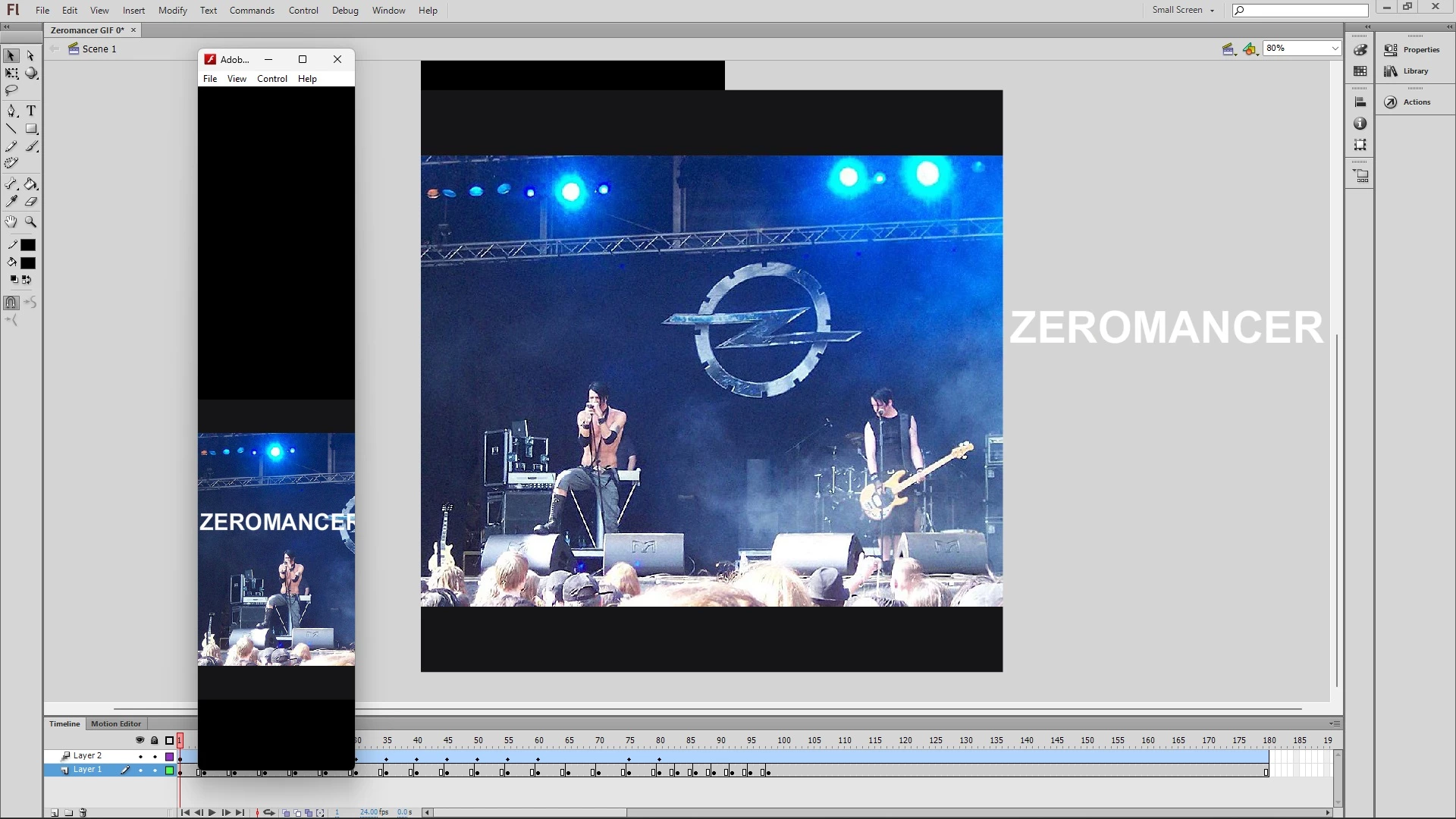Image resolution: width=1456 pixels, height=819 pixels.
Task: Select the Lasso tool
Action: (x=11, y=90)
